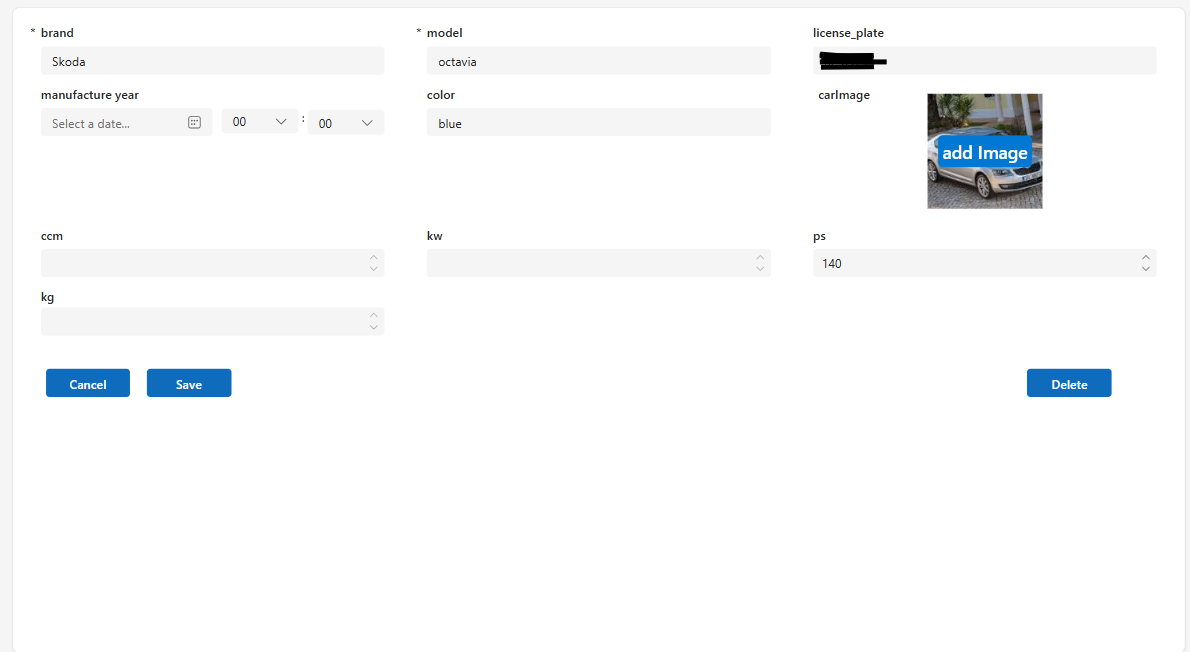The image size is (1190, 652).
Task: Increase kw value with up arrow
Action: (760, 257)
